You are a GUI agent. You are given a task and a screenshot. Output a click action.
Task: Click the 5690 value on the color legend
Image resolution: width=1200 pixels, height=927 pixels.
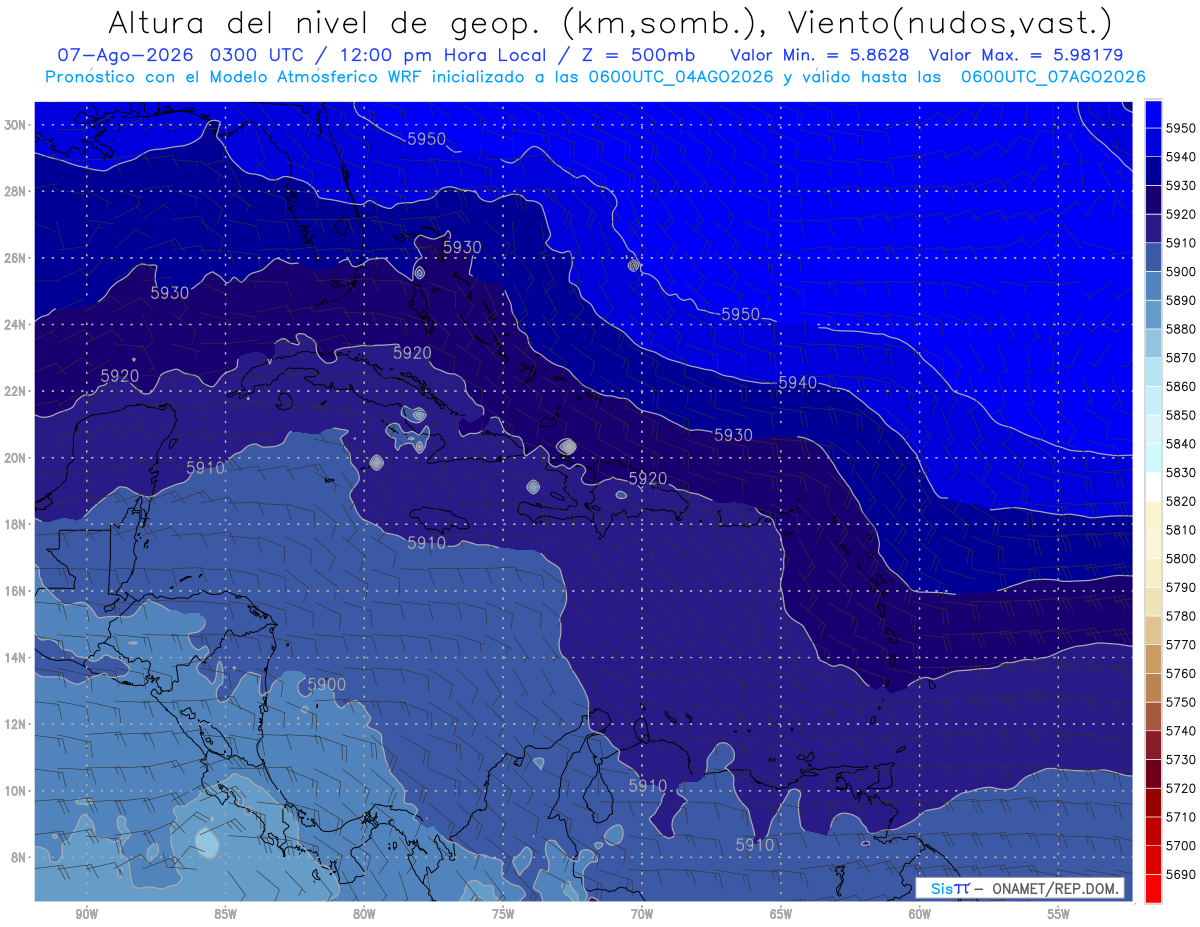pos(1180,874)
